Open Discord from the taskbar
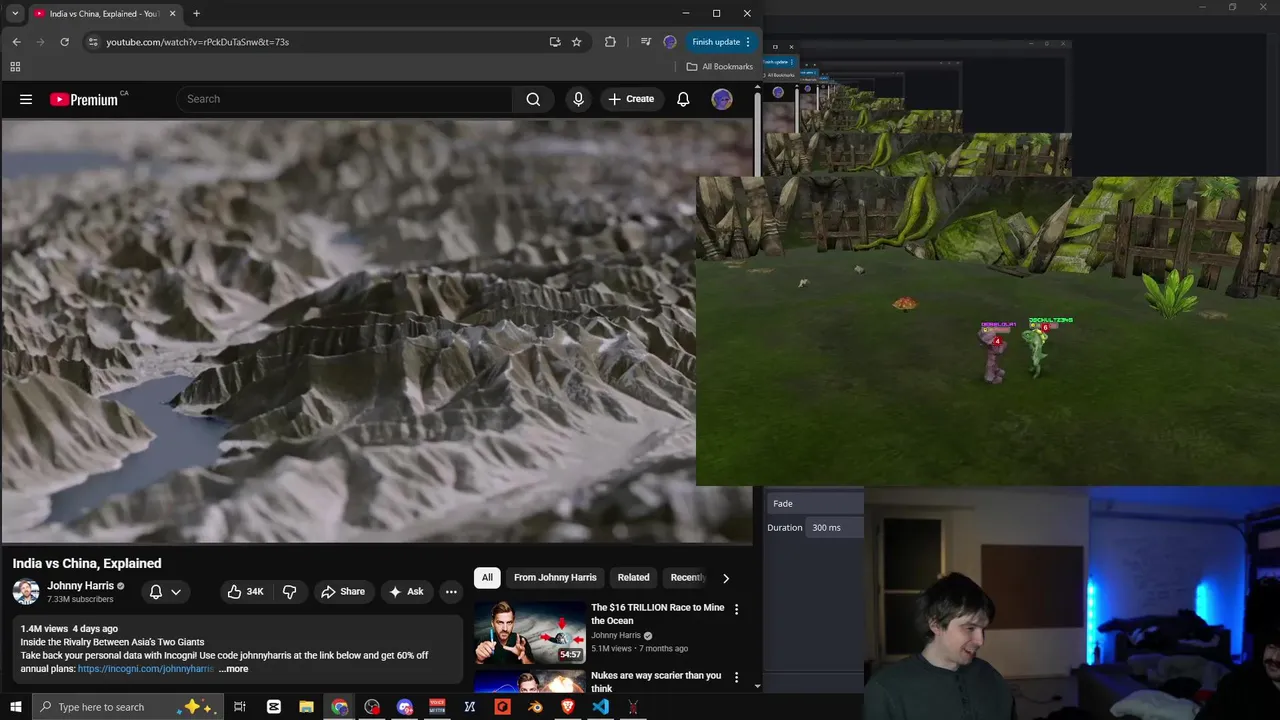 click(405, 707)
